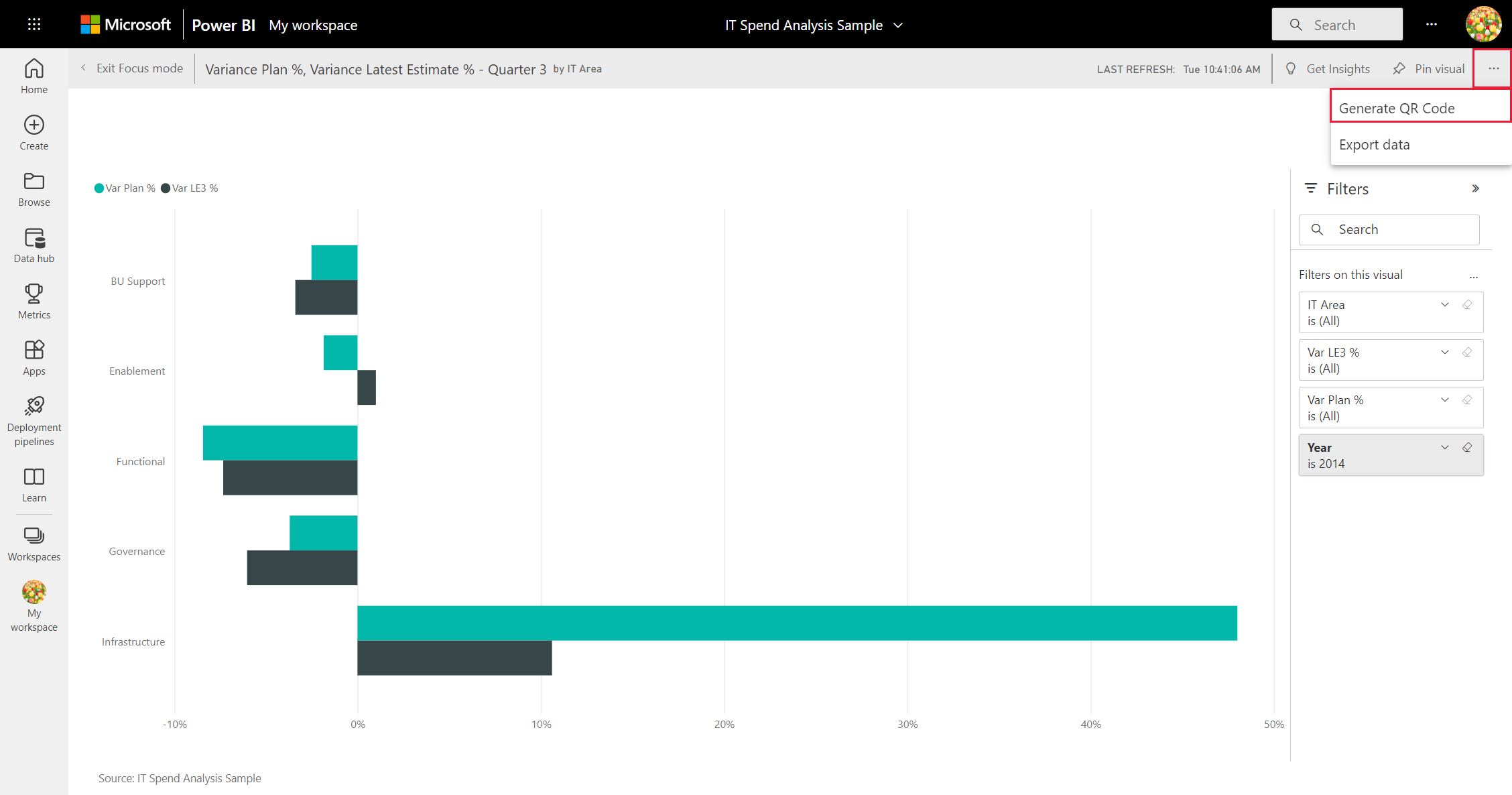Click Exit Focus mode button
Image resolution: width=1512 pixels, height=795 pixels.
pos(131,68)
